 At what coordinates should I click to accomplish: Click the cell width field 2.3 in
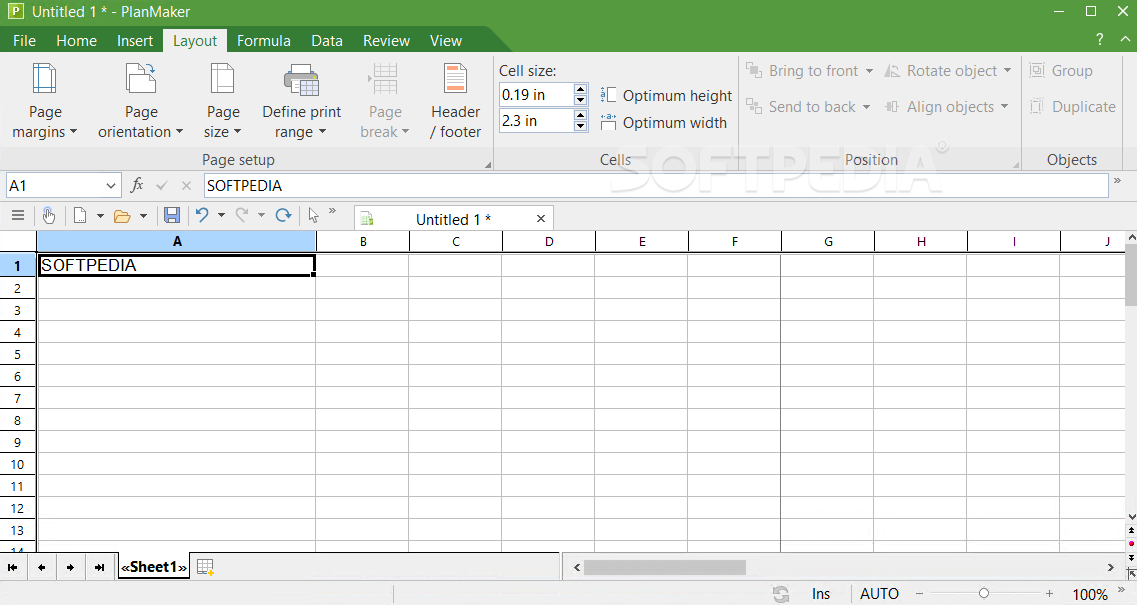click(537, 121)
